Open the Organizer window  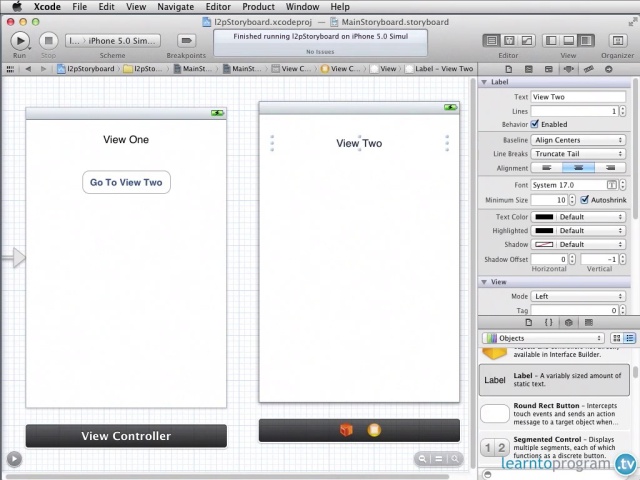point(618,40)
